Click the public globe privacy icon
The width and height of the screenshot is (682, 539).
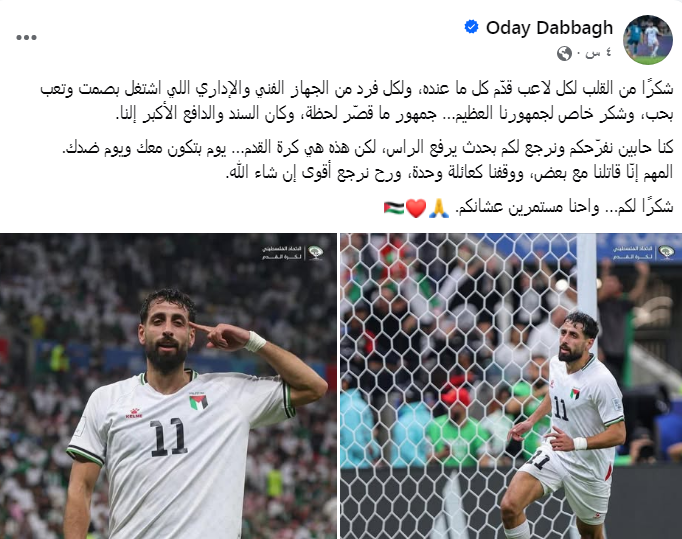tap(564, 54)
